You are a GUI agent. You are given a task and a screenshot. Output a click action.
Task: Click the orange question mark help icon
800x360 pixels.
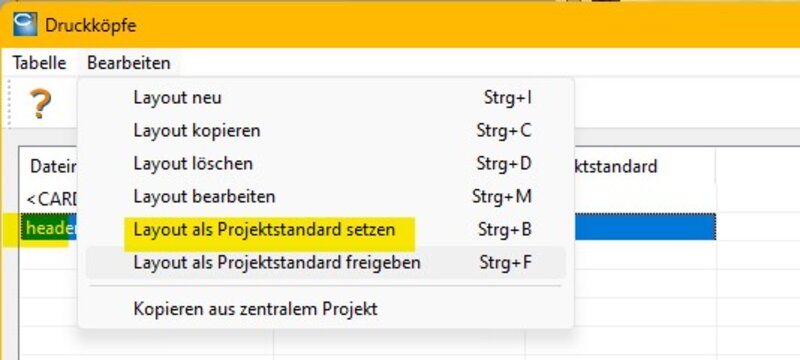point(40,104)
